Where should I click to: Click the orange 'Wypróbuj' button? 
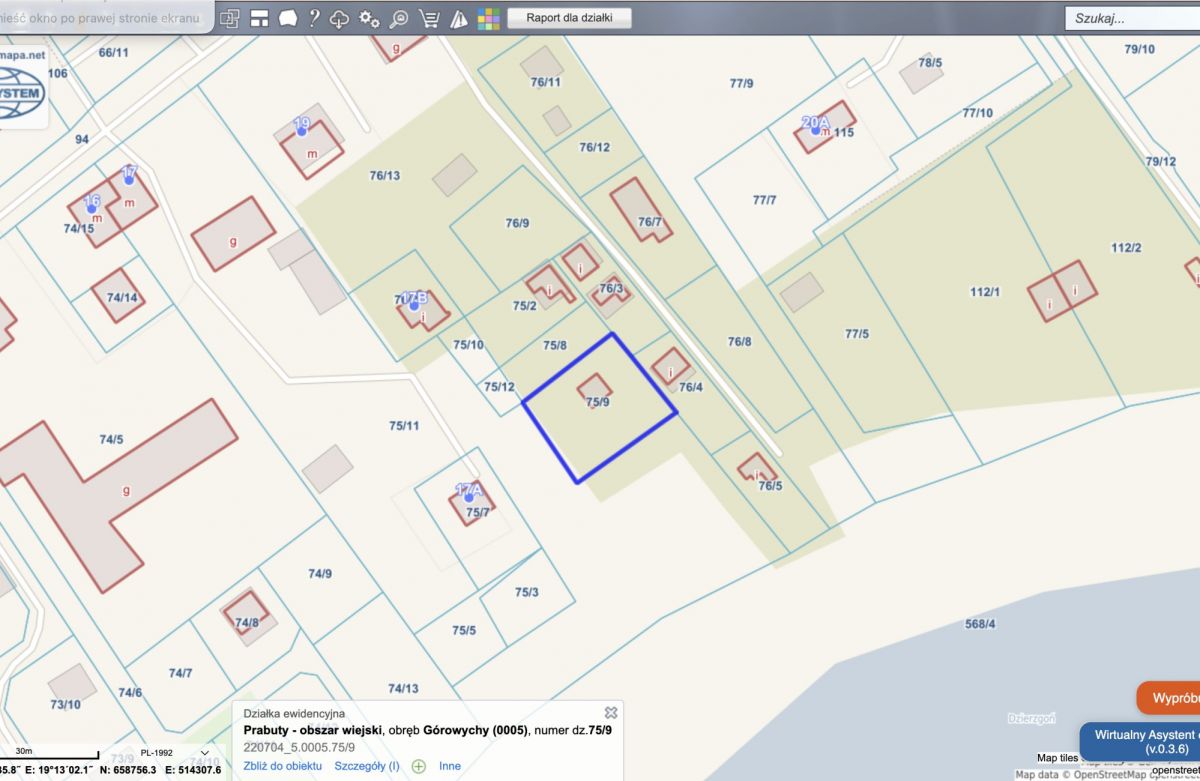pyautogui.click(x=1170, y=697)
